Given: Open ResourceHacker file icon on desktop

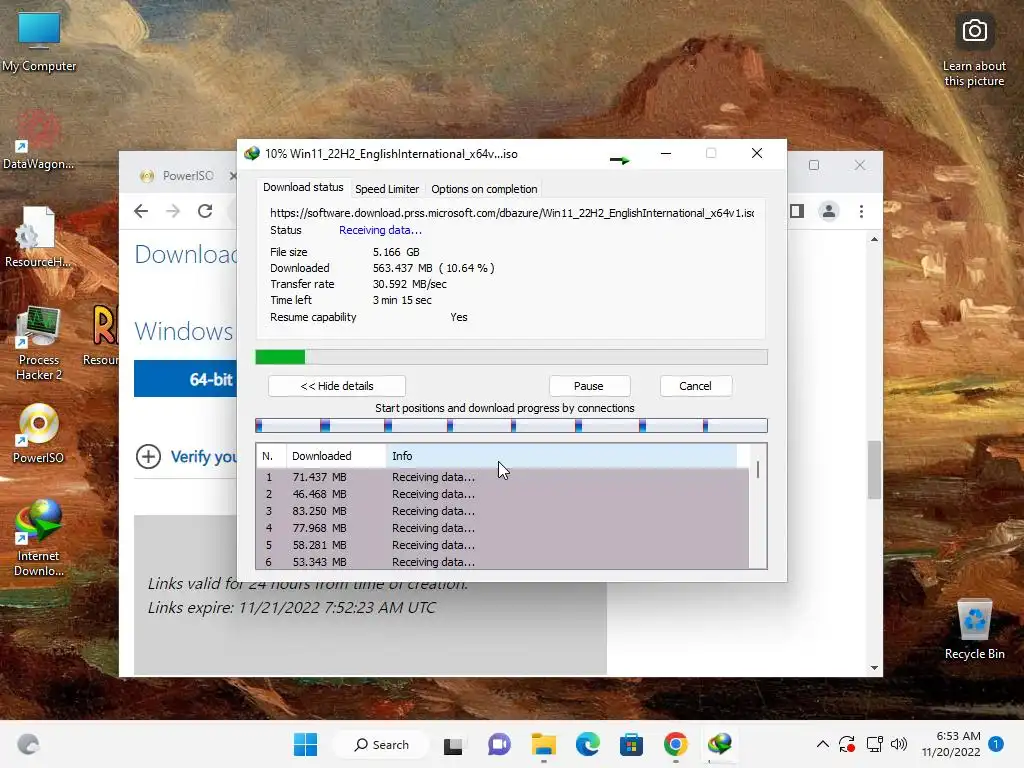Looking at the screenshot, I should click(38, 236).
